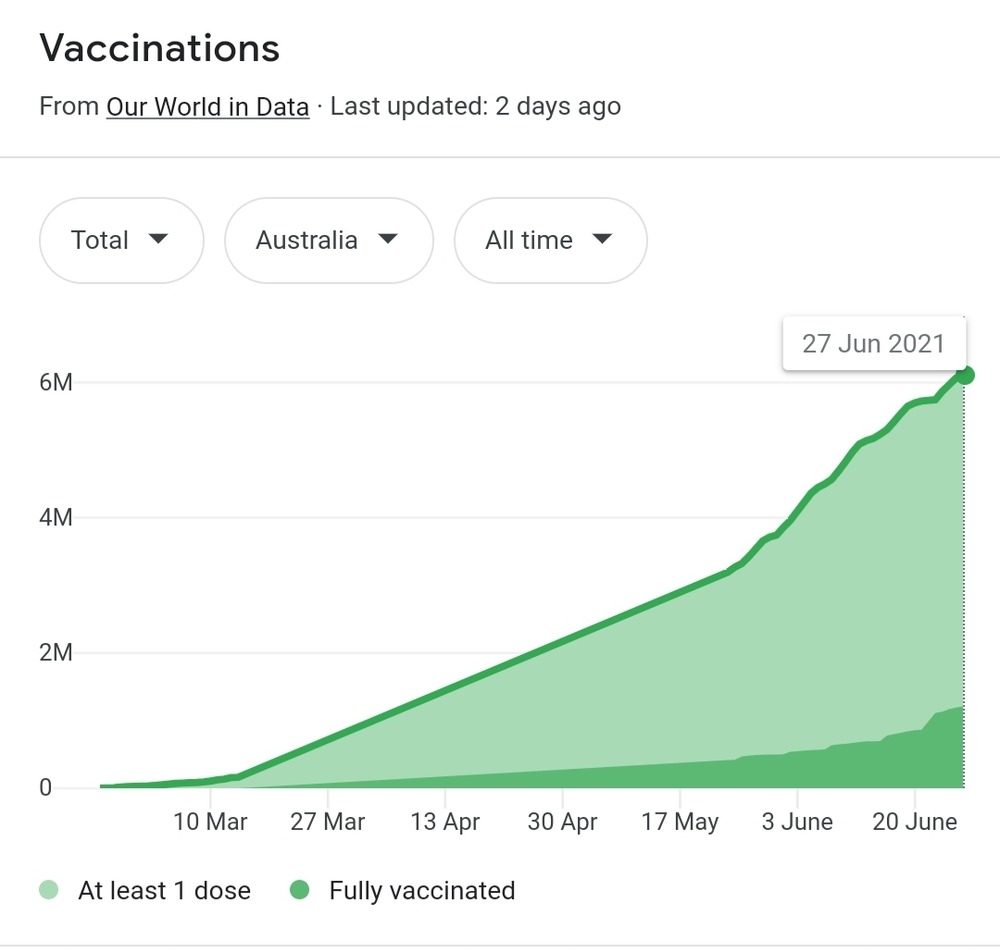Click the 3 June axis date label
The height and width of the screenshot is (952, 1000).
798,822
